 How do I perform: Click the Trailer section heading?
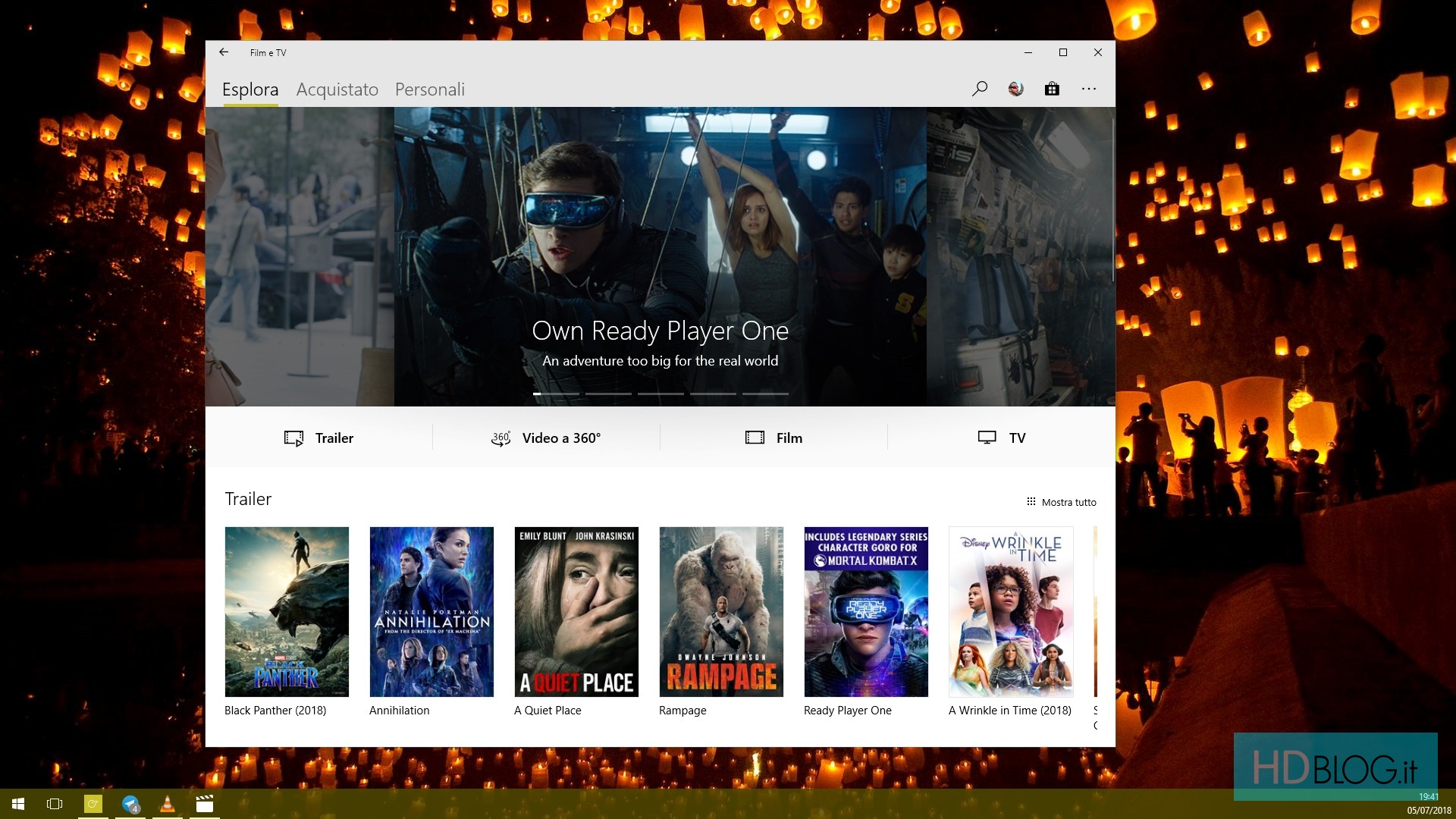(x=248, y=499)
